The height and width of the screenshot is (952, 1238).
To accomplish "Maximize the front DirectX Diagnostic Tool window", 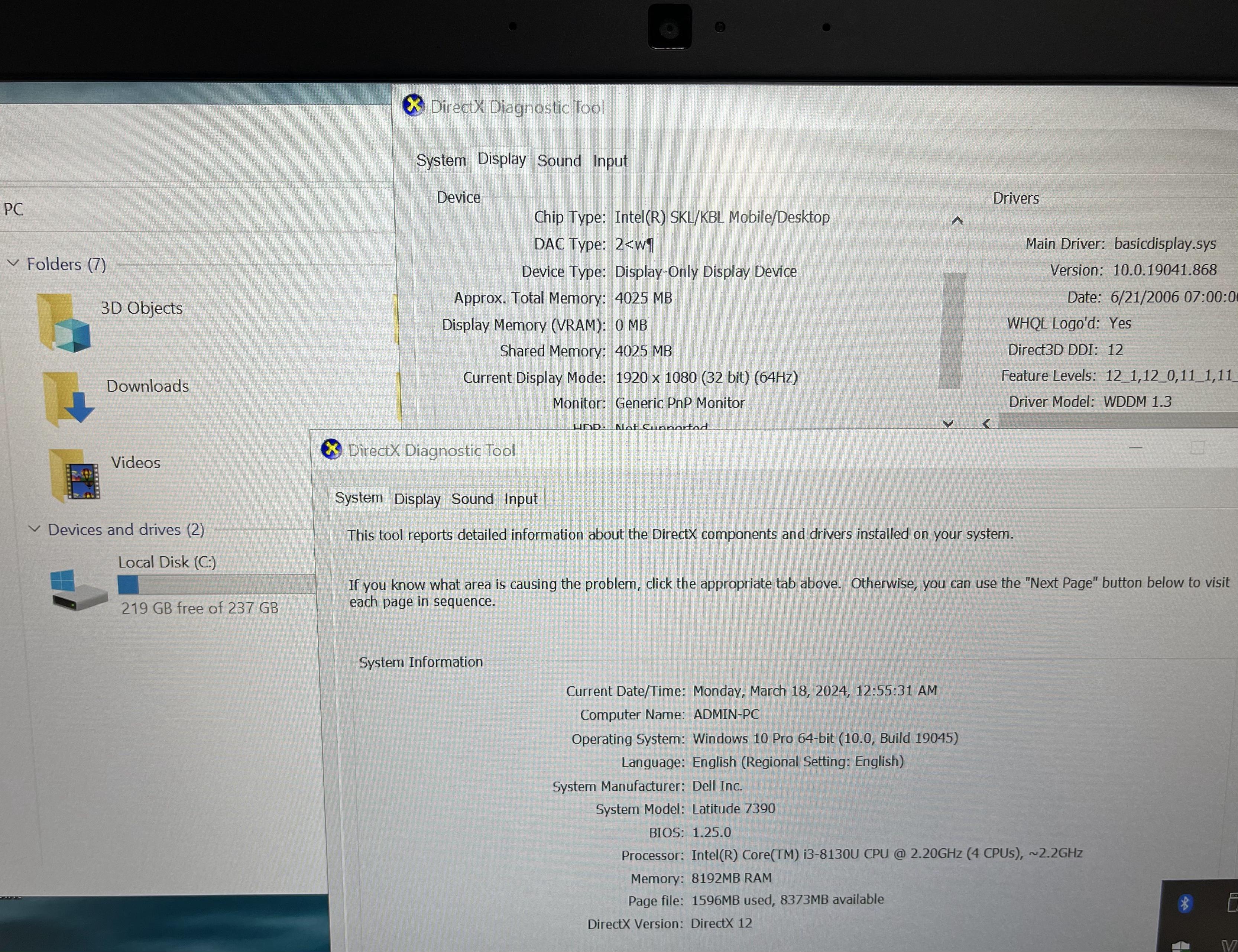I will (1197, 448).
